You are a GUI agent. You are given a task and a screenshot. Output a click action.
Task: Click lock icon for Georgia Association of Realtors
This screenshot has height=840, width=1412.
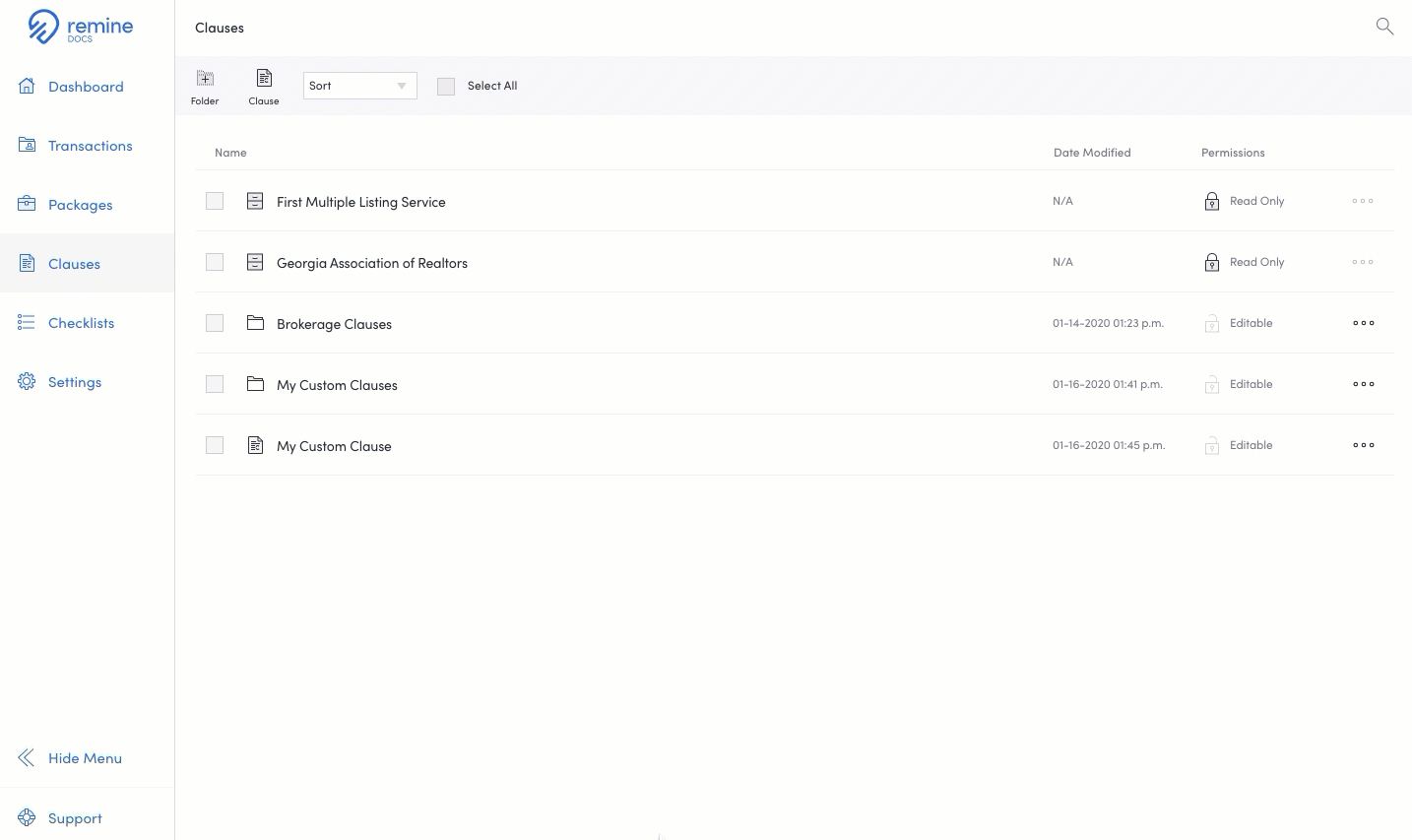(1212, 262)
